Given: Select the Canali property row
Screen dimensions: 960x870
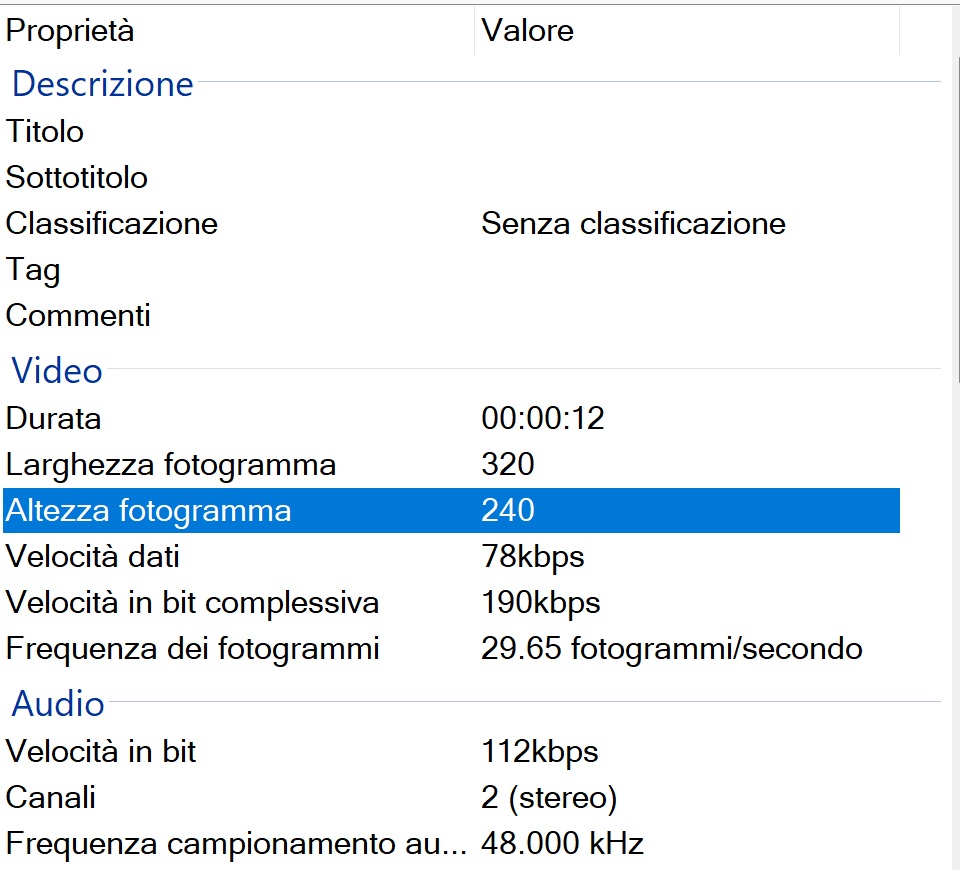Looking at the screenshot, I should [51, 797].
